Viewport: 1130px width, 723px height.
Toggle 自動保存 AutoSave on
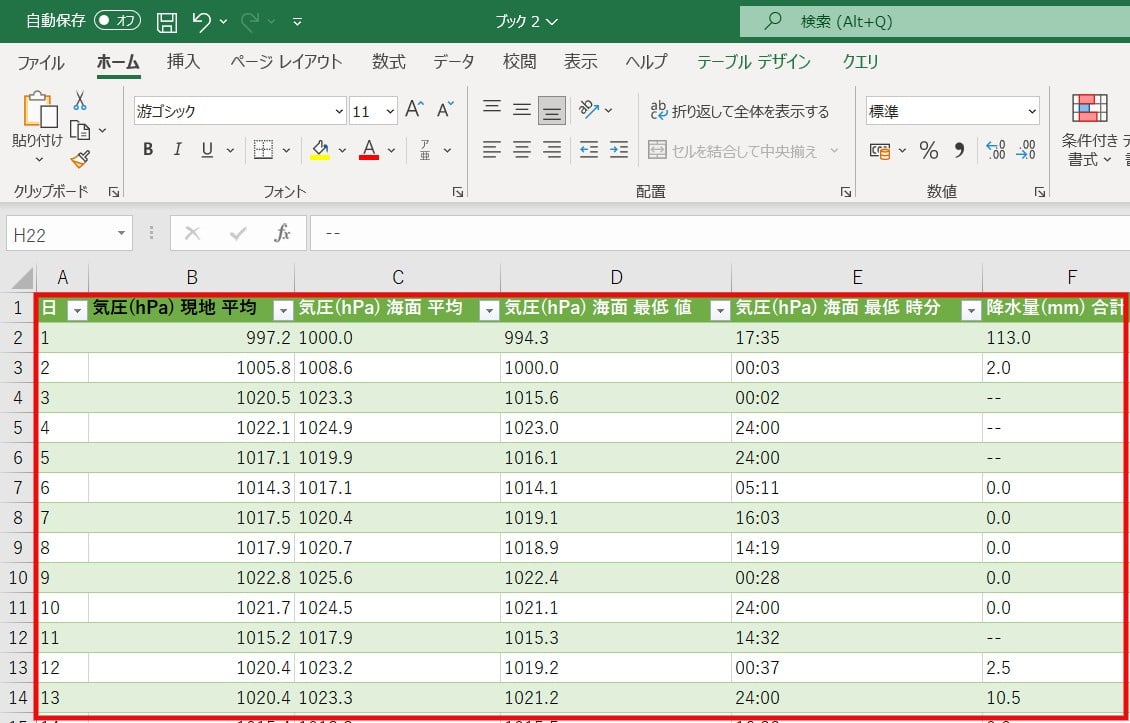pos(116,19)
